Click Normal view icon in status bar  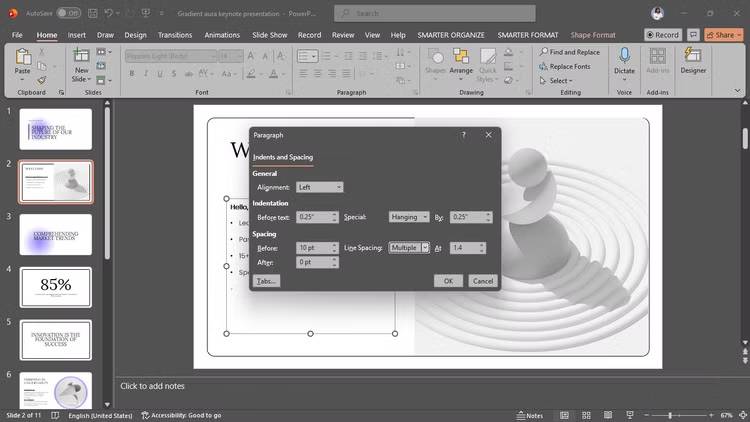tap(564, 415)
